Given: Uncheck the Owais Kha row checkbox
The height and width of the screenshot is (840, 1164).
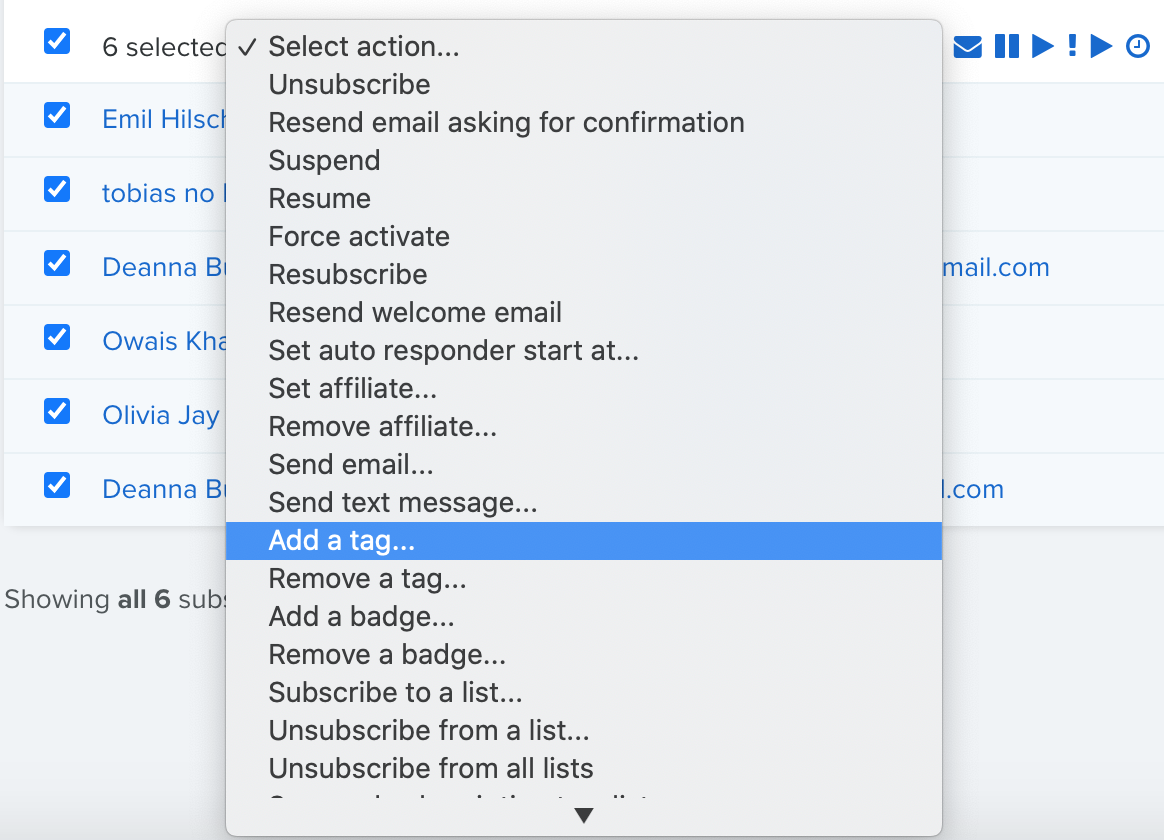Looking at the screenshot, I should pos(57,338).
